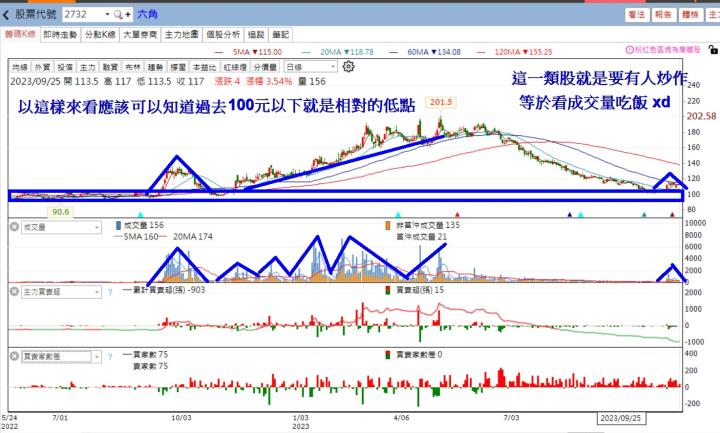The width and height of the screenshot is (720, 433).
Task: Toggle the 本益比 overlay
Action: 204,67
